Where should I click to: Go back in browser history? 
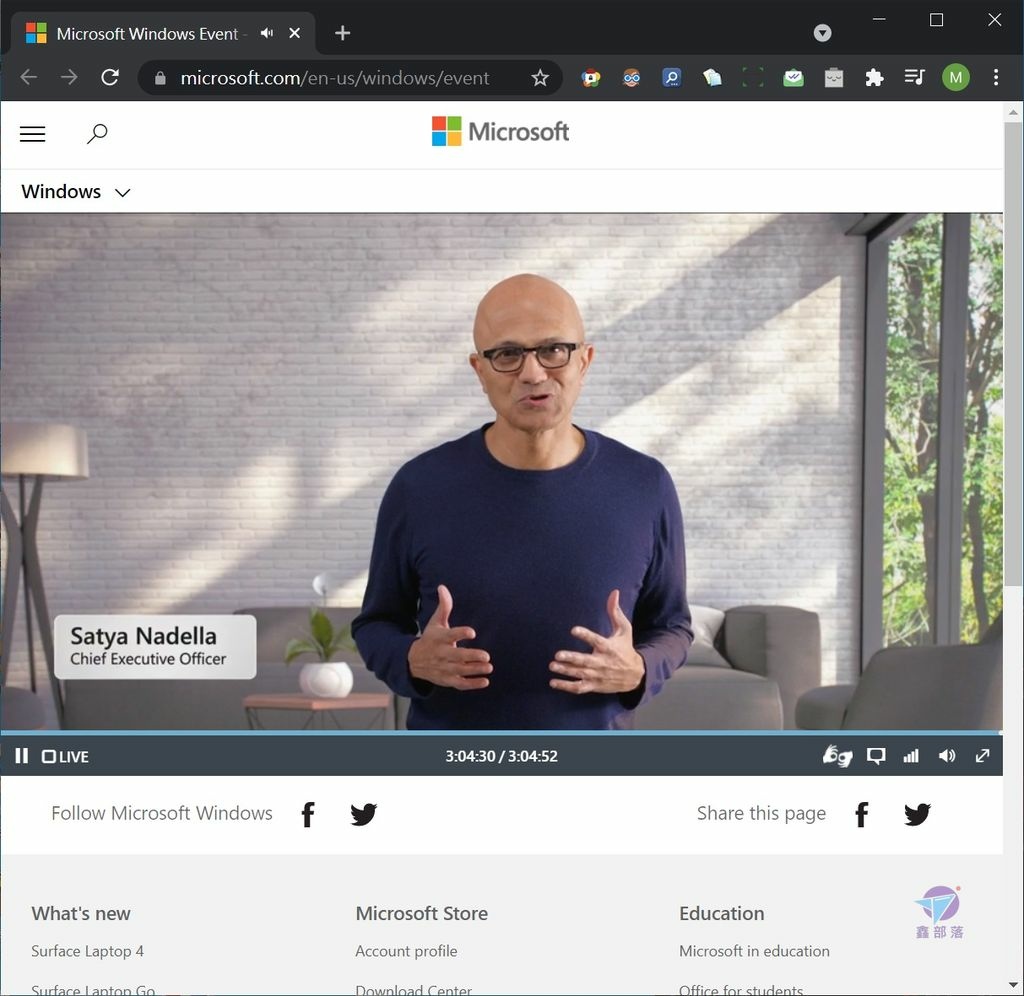[29, 78]
